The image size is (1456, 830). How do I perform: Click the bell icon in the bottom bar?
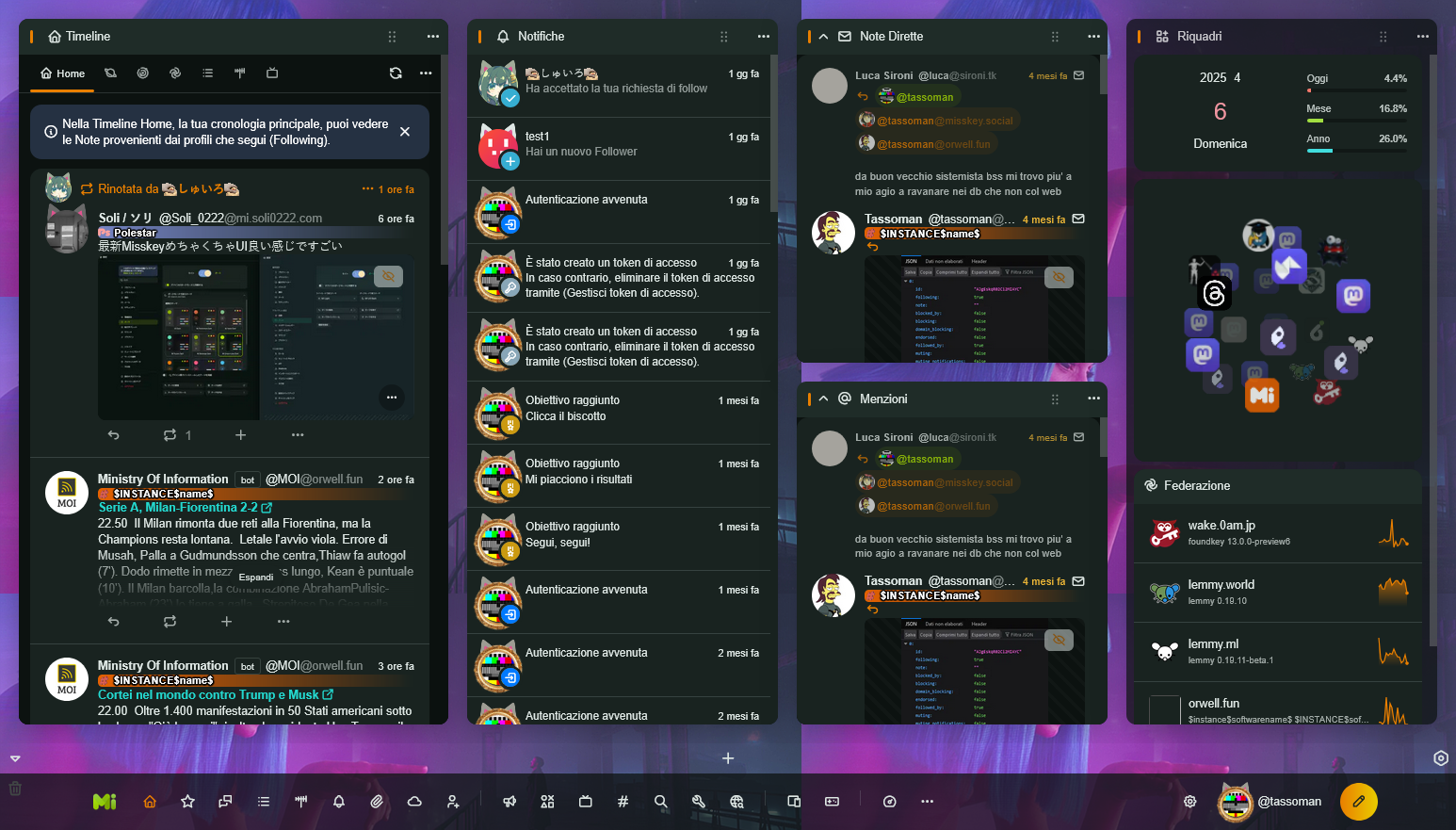click(339, 802)
